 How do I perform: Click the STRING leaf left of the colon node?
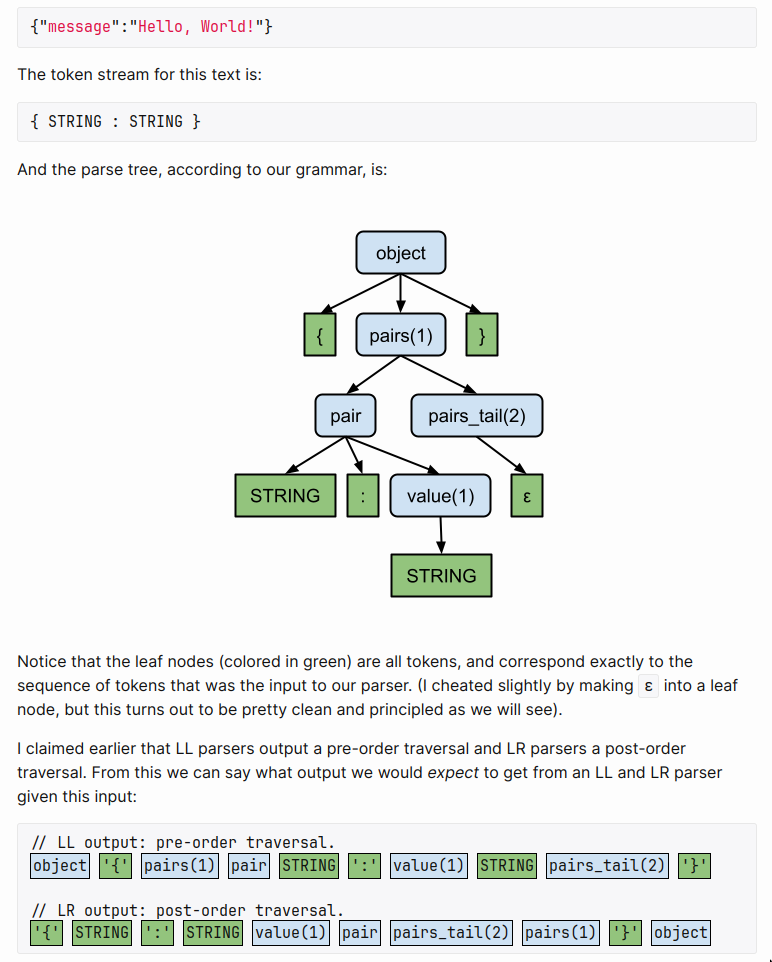tap(285, 495)
